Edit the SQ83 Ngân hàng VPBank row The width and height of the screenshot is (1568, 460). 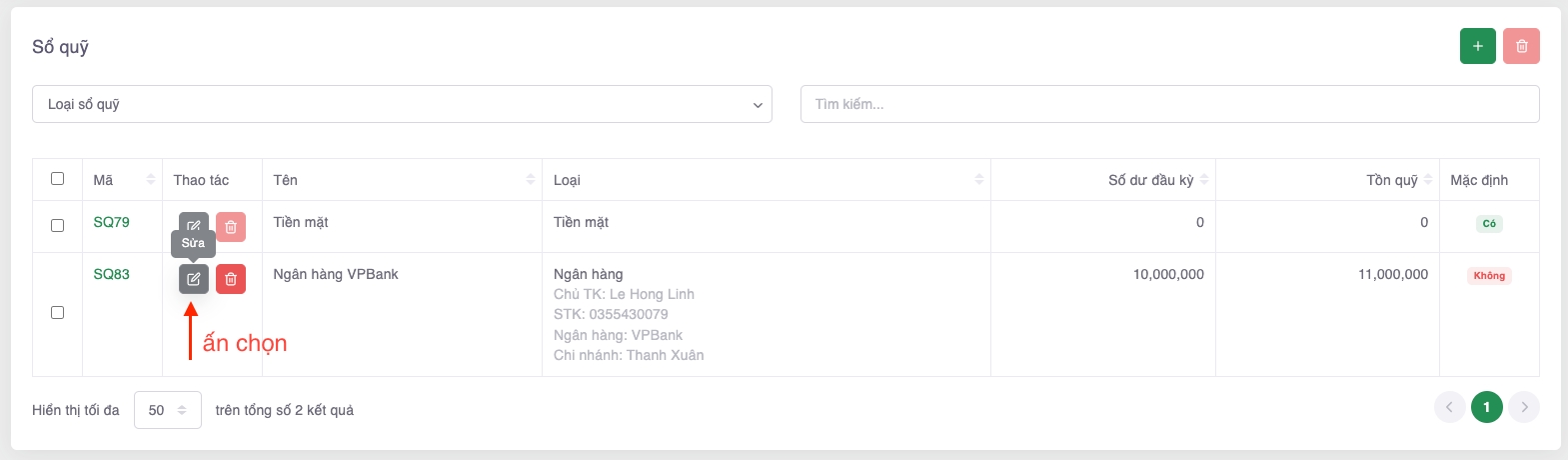(x=194, y=279)
